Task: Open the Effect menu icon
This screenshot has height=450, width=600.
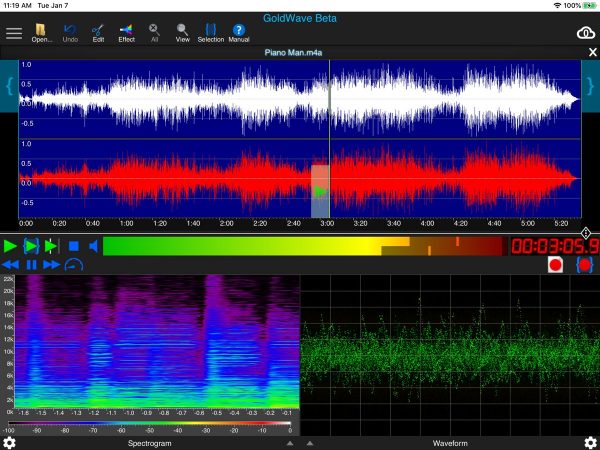Action: click(x=126, y=33)
